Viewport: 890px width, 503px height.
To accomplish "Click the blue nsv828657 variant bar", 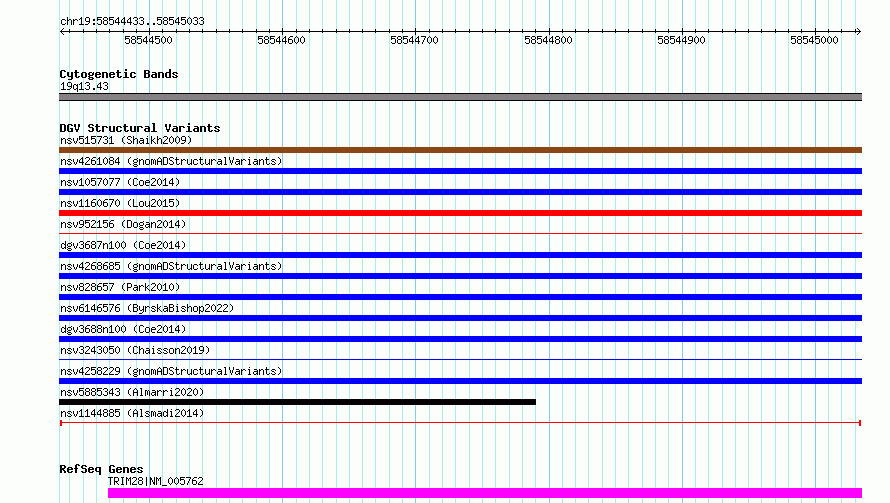I will pos(460,297).
